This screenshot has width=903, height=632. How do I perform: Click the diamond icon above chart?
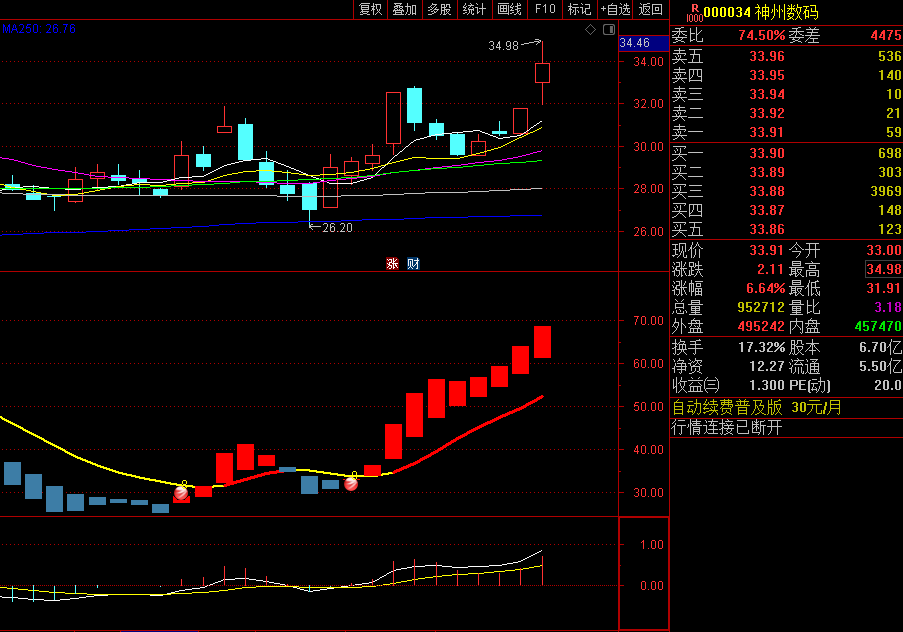click(x=590, y=30)
